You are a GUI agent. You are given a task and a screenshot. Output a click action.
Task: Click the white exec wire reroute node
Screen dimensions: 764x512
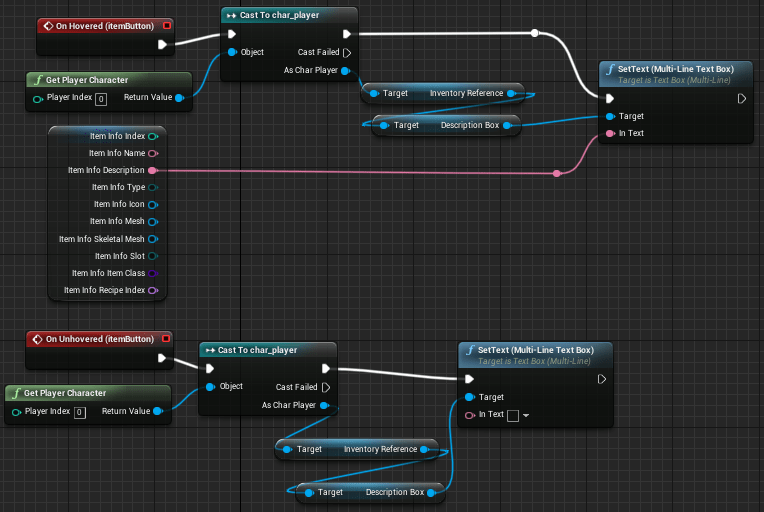point(535,33)
